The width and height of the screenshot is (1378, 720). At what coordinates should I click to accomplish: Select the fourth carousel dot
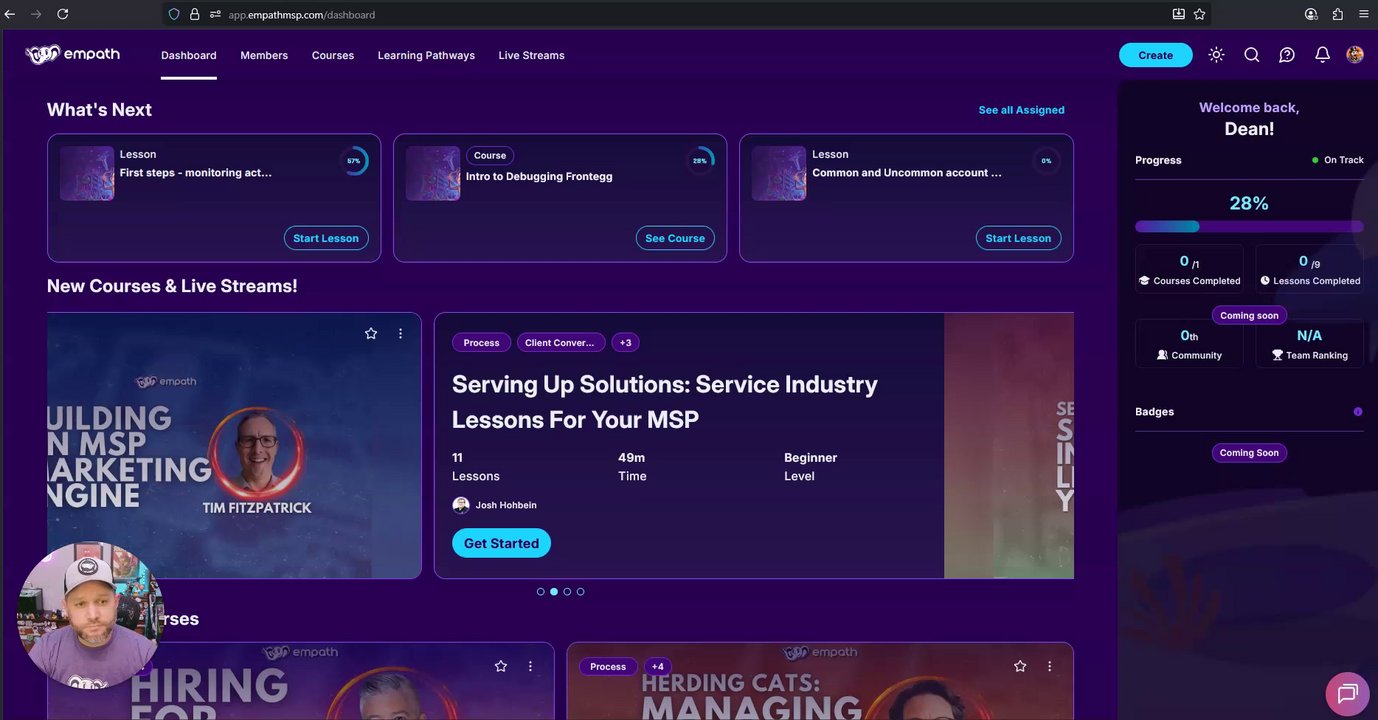point(580,592)
